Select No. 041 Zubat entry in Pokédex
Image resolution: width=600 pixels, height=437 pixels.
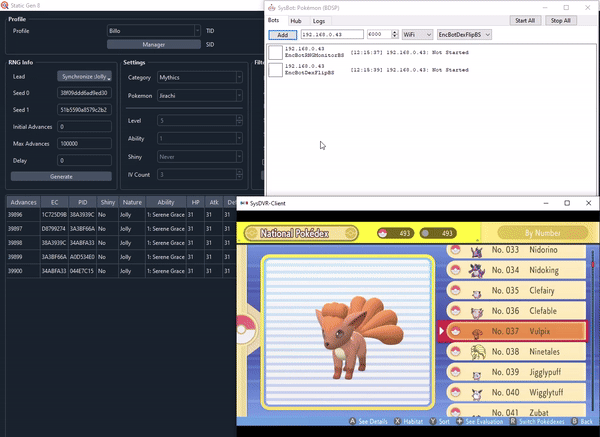(x=516, y=412)
